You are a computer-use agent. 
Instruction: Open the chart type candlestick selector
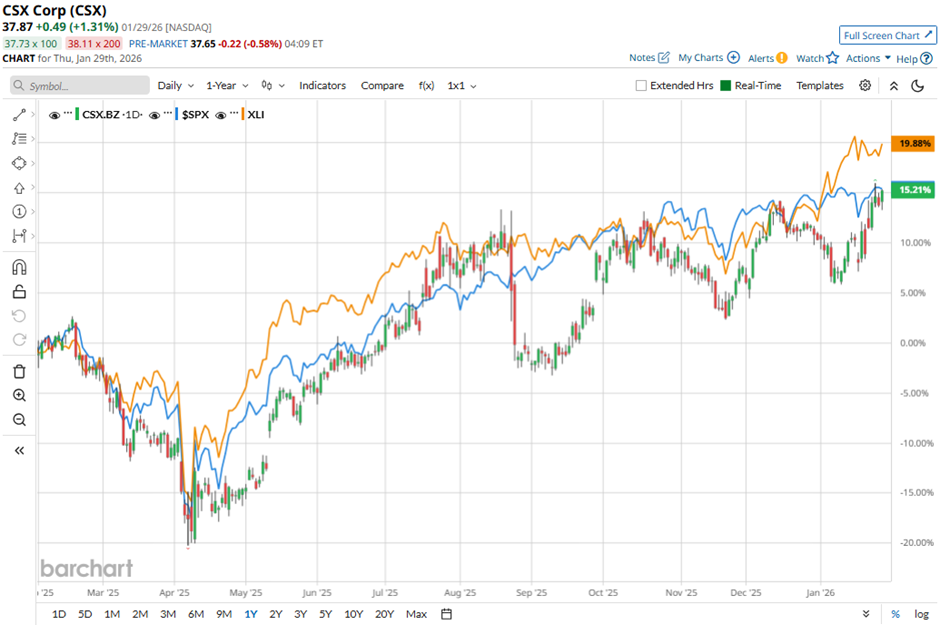tap(273, 86)
